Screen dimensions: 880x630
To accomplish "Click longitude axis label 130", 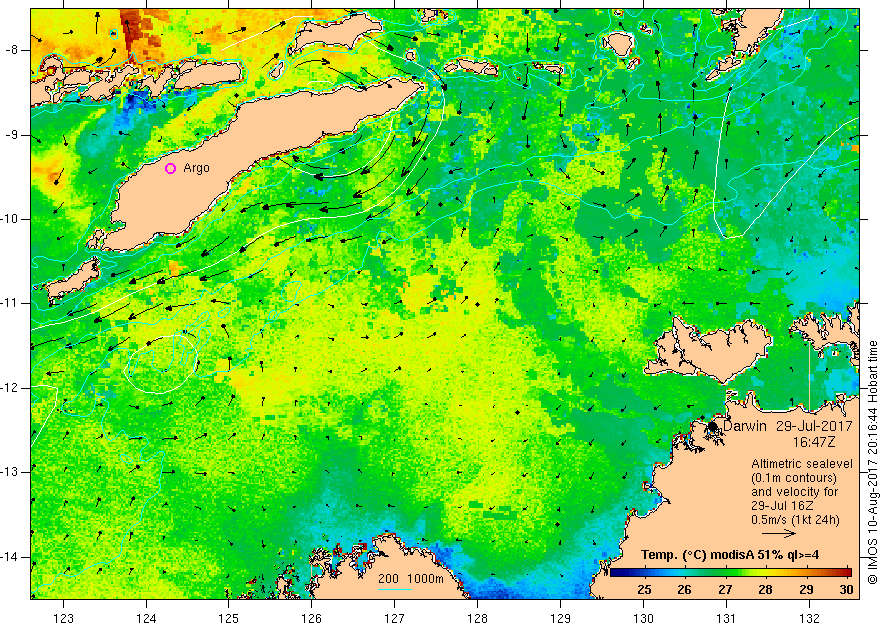I will (x=643, y=619).
